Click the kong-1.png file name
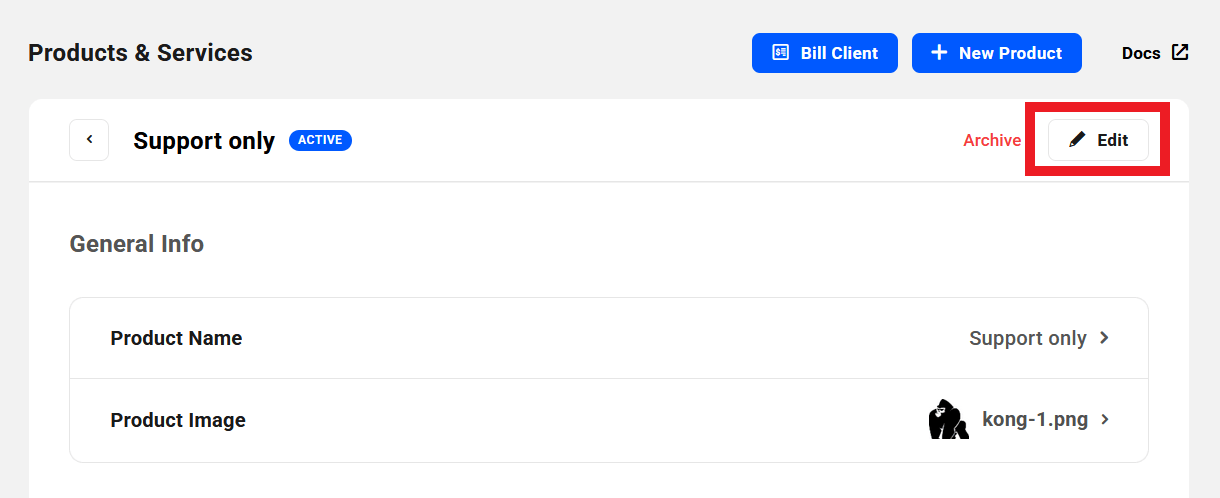The width and height of the screenshot is (1220, 498). click(1035, 420)
